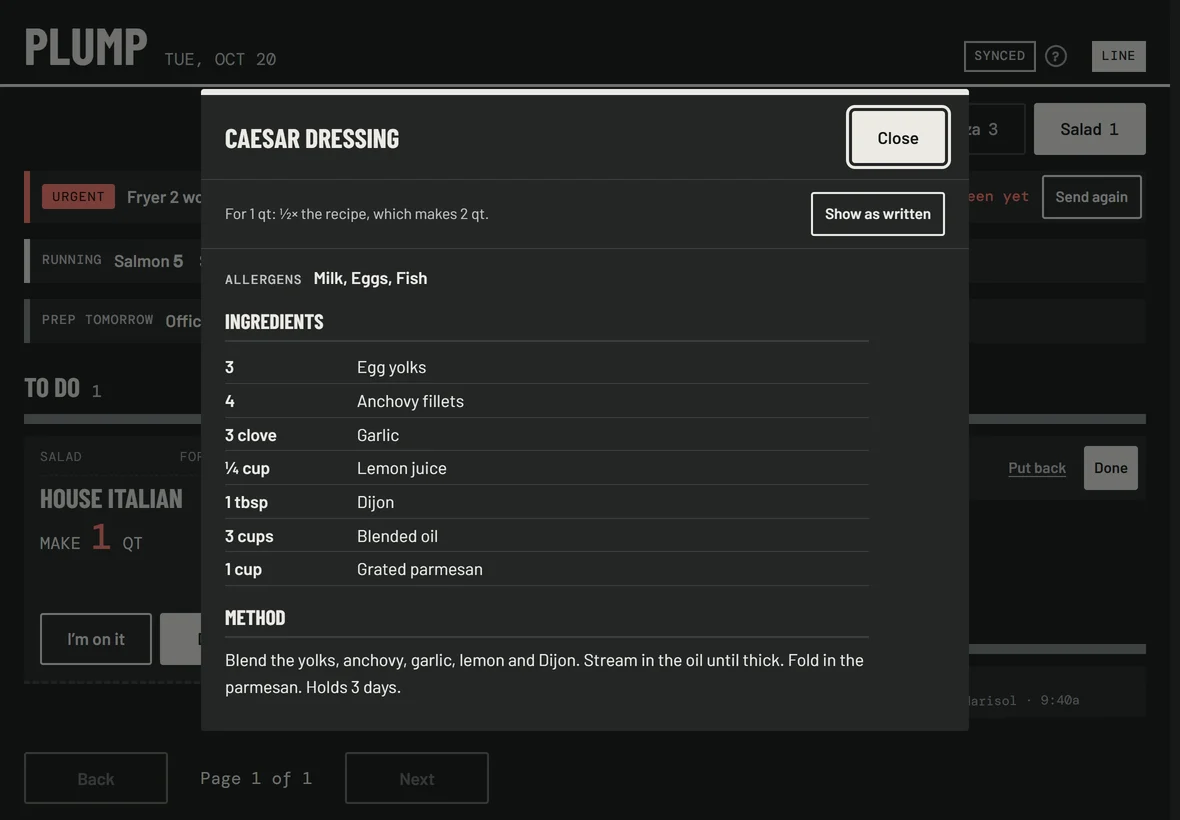Click the Anchovy fillets ingredient
This screenshot has height=820, width=1180.
(x=546, y=401)
